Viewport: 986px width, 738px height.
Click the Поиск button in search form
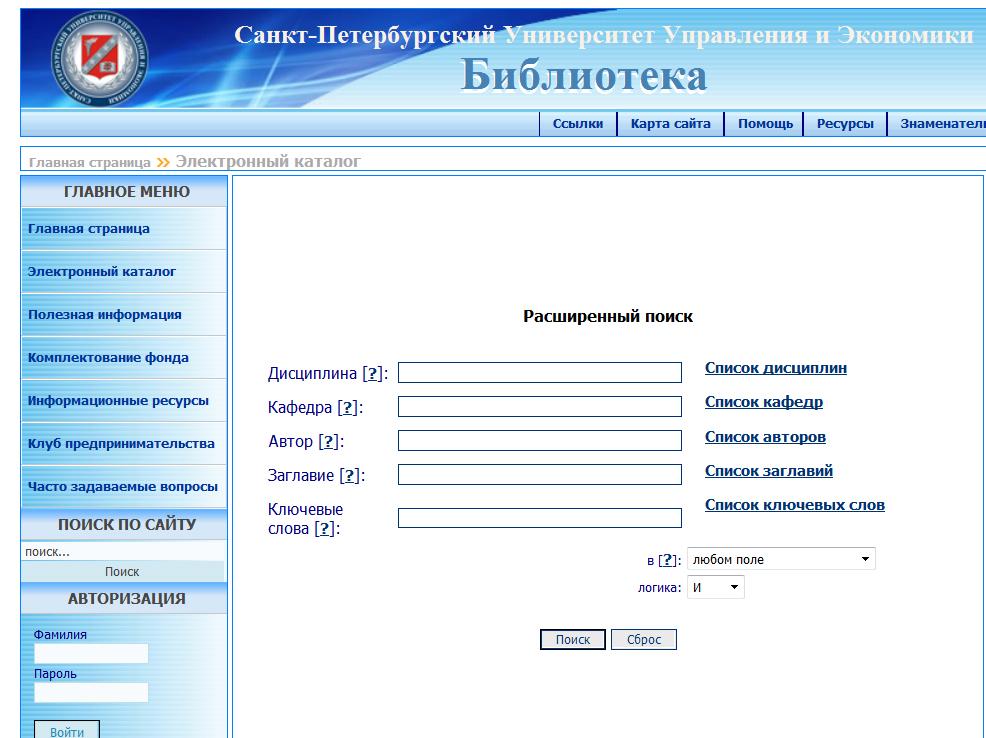(573, 639)
